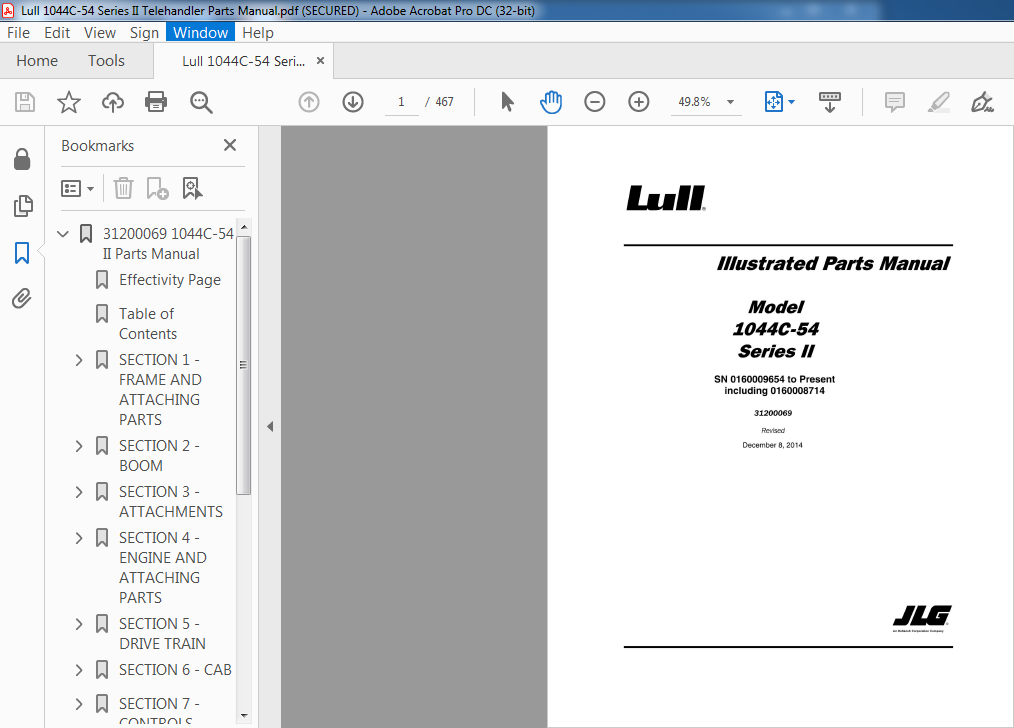This screenshot has height=728, width=1014.
Task: Go to next page arrow
Action: click(353, 102)
